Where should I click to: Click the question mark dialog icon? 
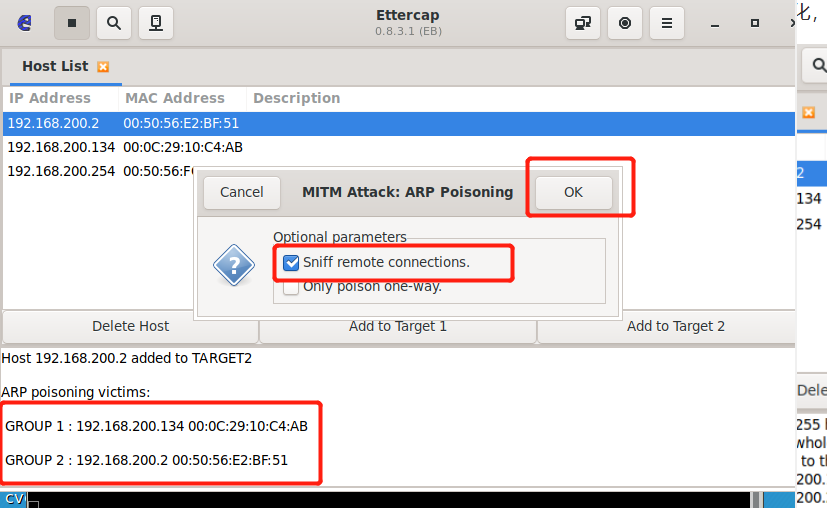233,266
